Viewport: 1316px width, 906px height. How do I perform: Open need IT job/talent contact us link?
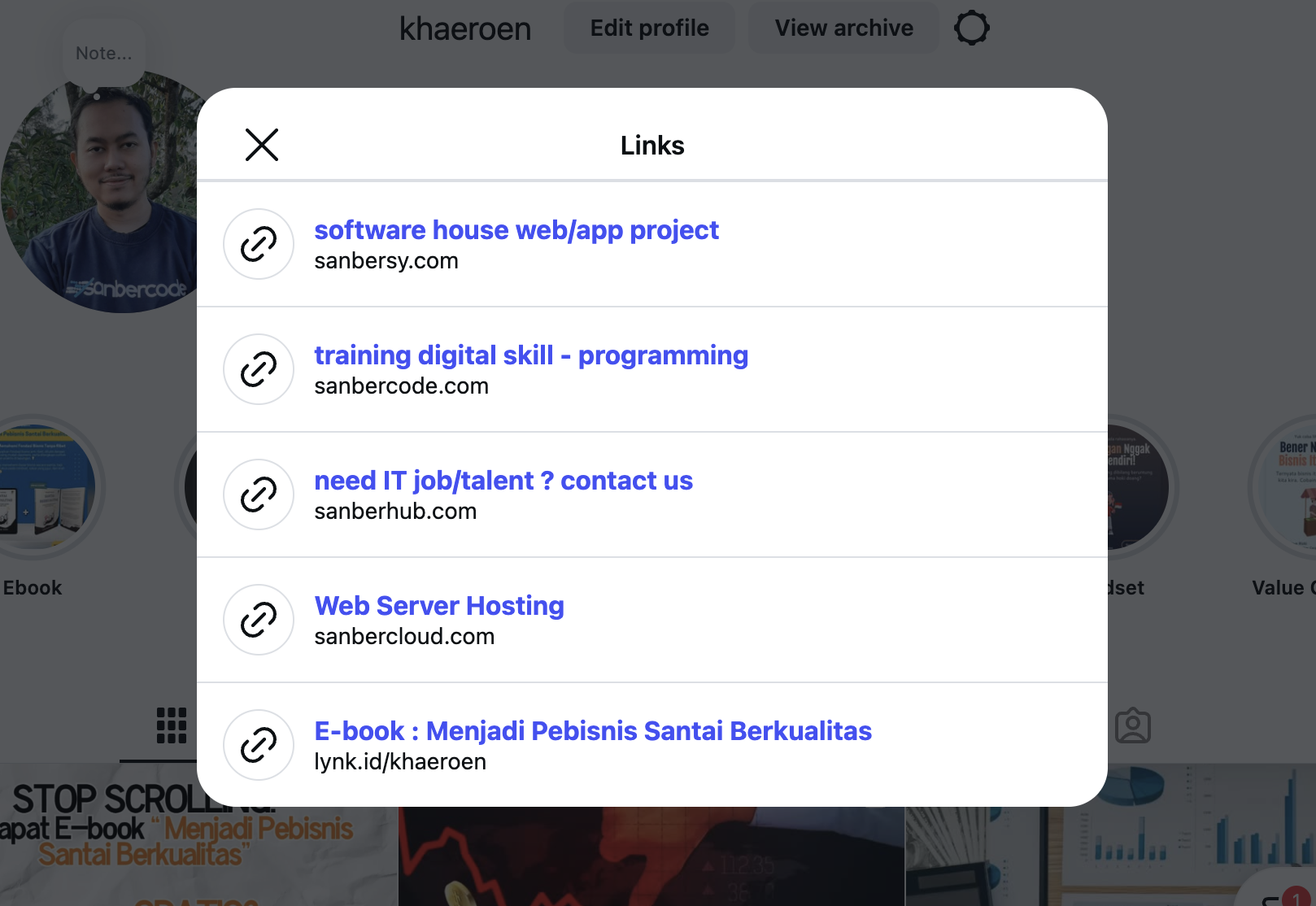[503, 481]
